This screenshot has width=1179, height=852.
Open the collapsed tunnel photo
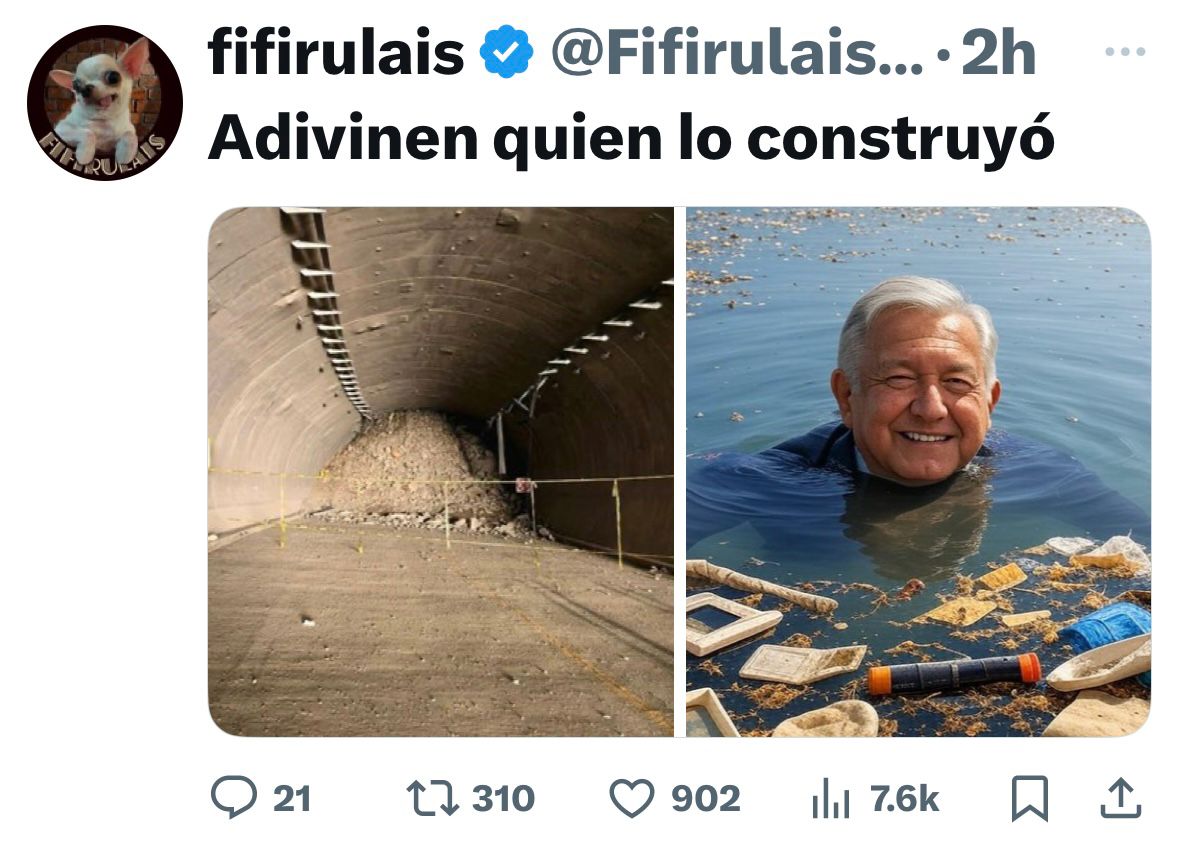[x=441, y=471]
